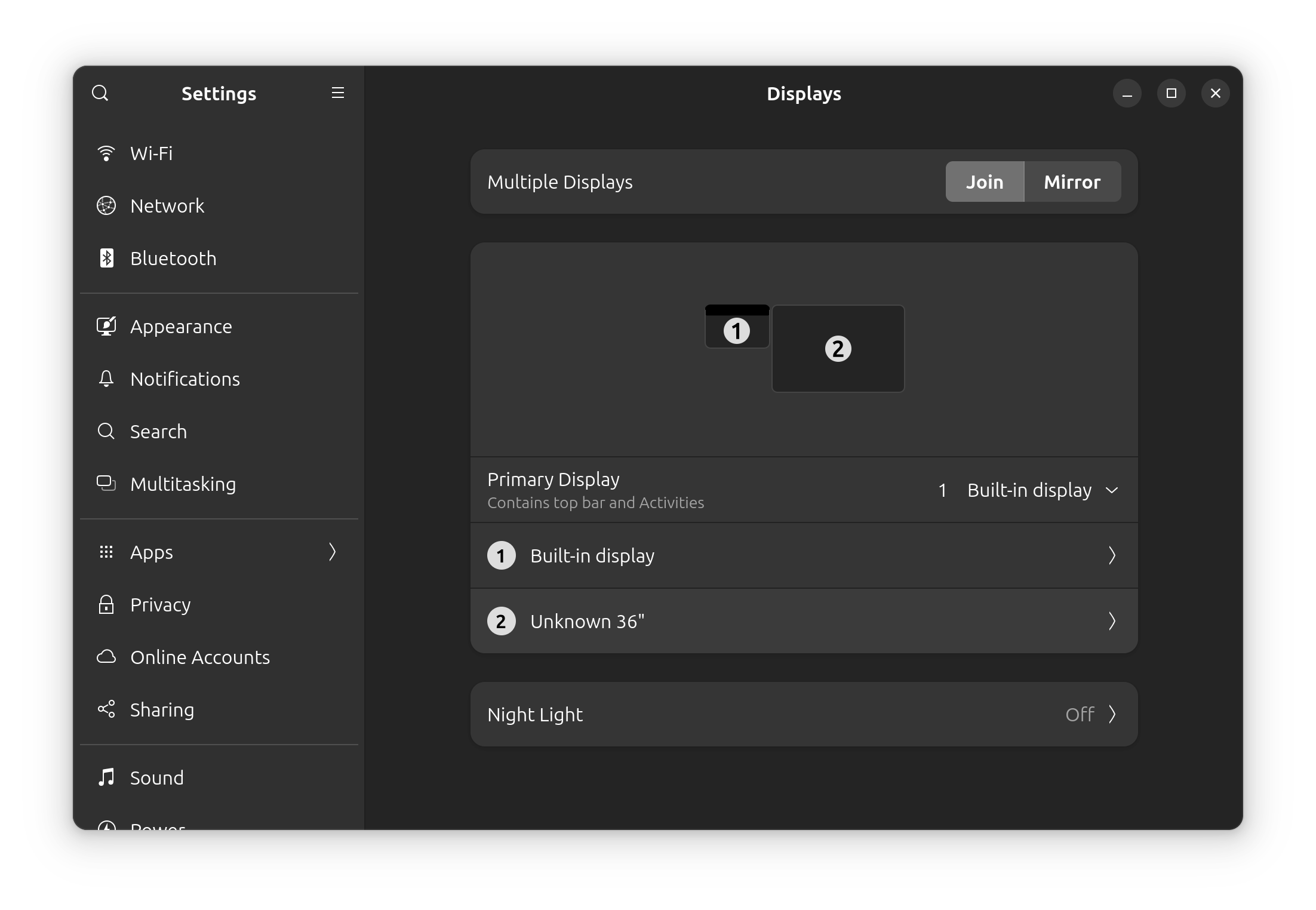This screenshot has height=910, width=1316.
Task: Maximize the Settings window
Action: click(x=1172, y=93)
